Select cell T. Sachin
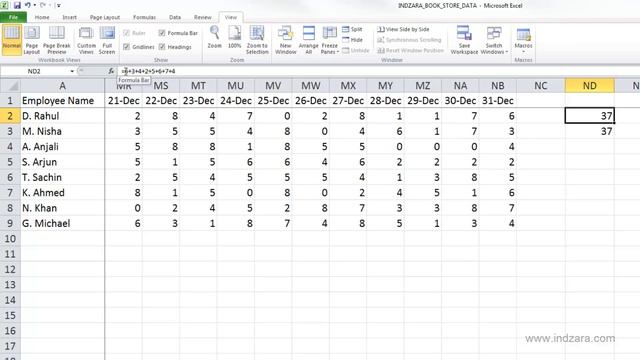The image size is (640, 360). pyautogui.click(x=62, y=177)
